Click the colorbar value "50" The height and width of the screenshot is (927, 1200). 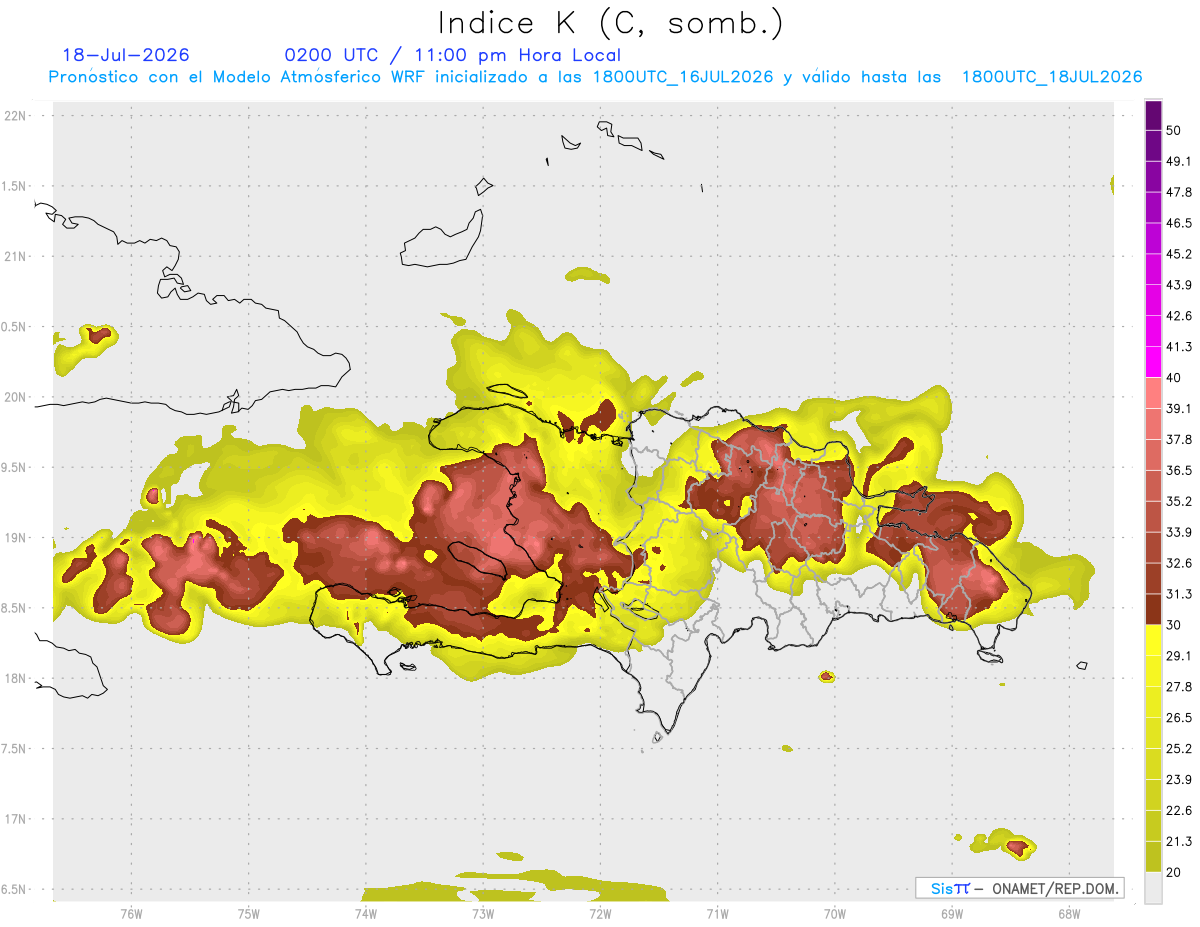pyautogui.click(x=1174, y=130)
